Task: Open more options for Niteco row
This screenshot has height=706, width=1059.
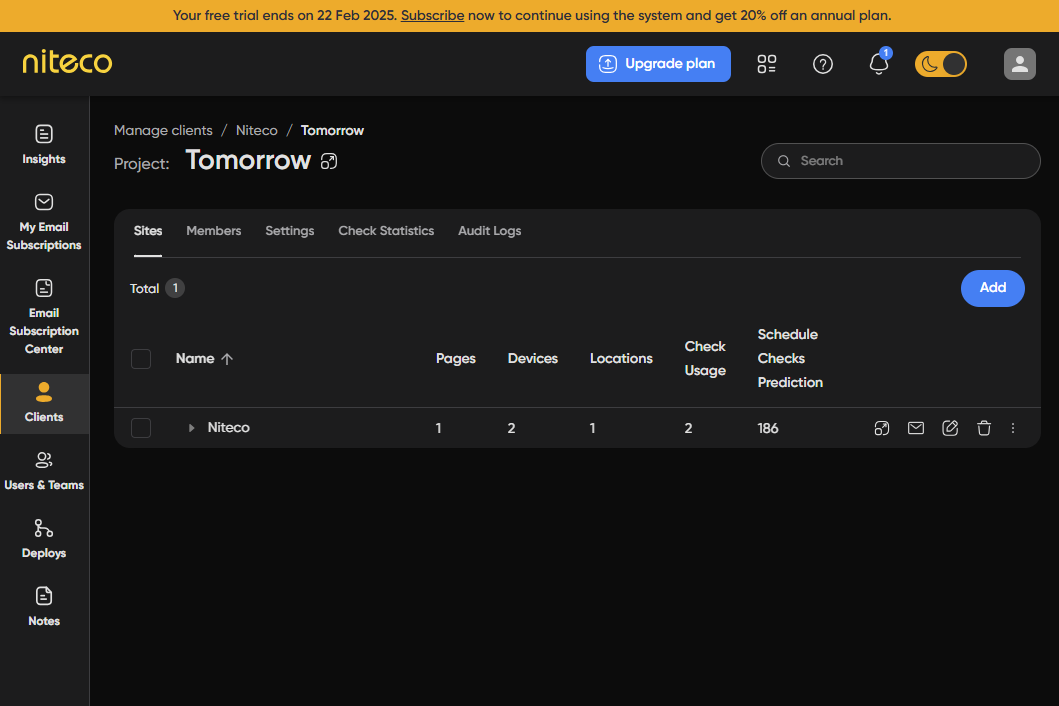Action: tap(1013, 428)
